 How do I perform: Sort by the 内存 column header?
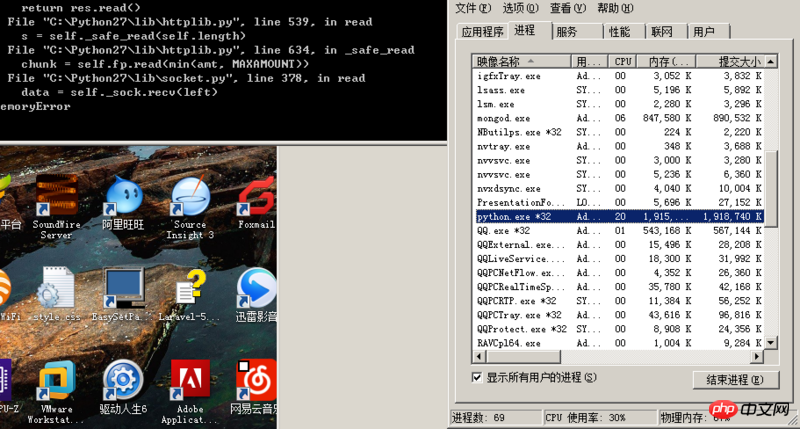(666, 61)
